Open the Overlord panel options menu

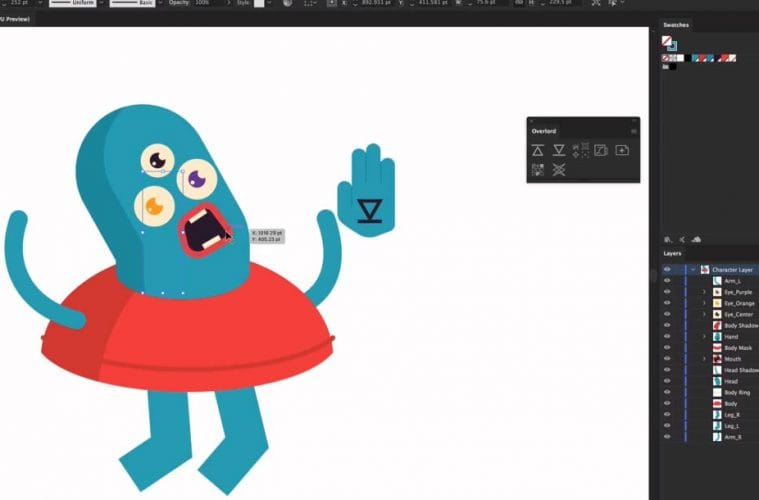pos(633,131)
